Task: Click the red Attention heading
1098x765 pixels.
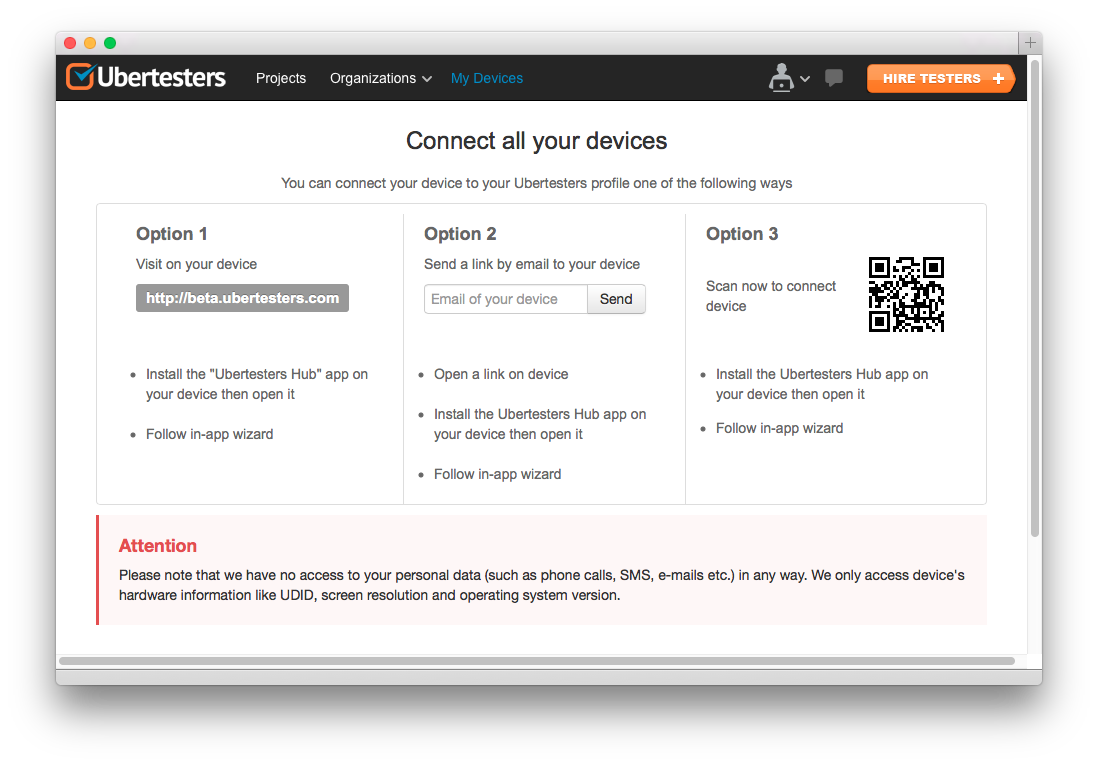Action: 158,546
